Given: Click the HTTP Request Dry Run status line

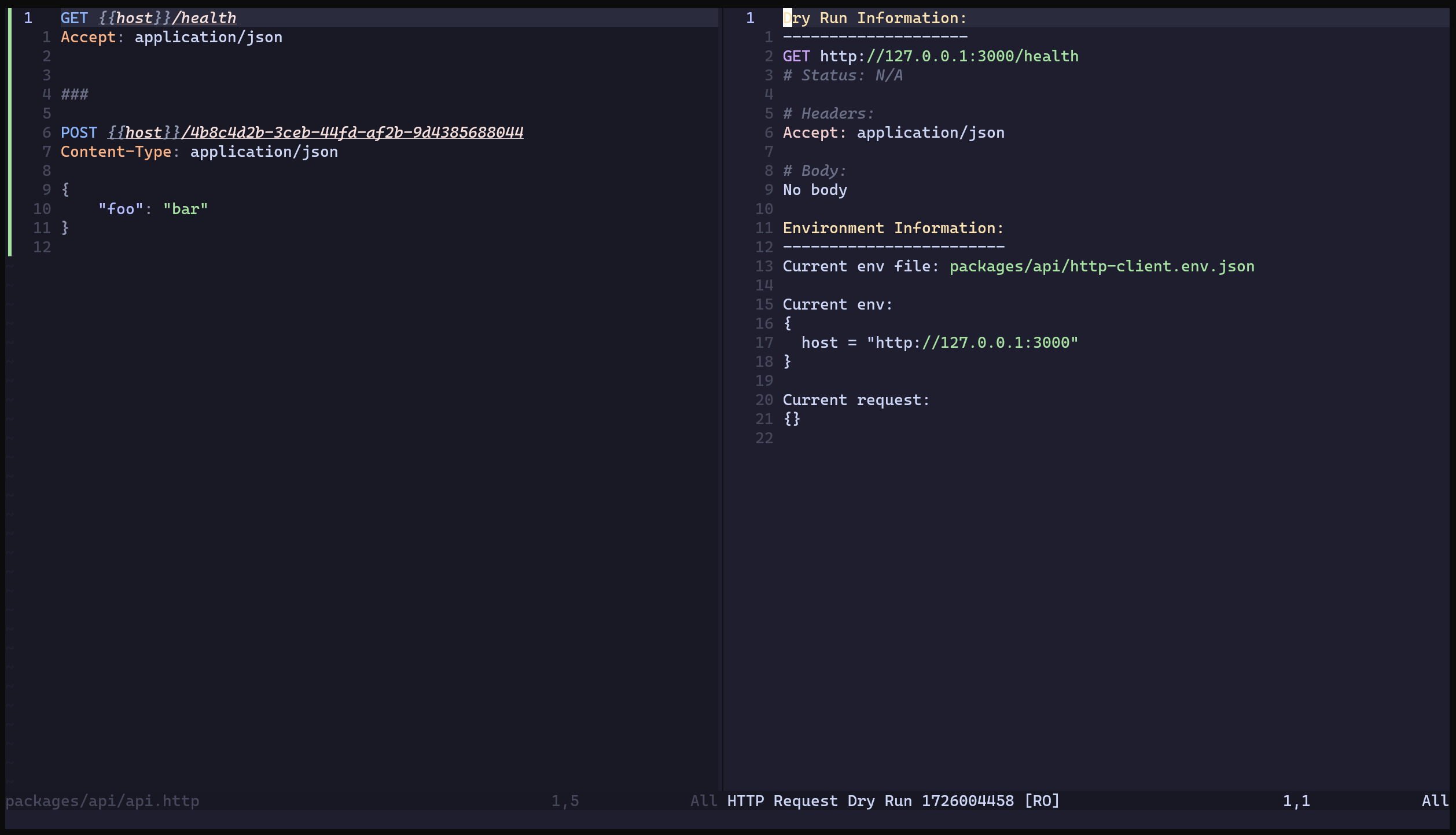Looking at the screenshot, I should pos(893,801).
